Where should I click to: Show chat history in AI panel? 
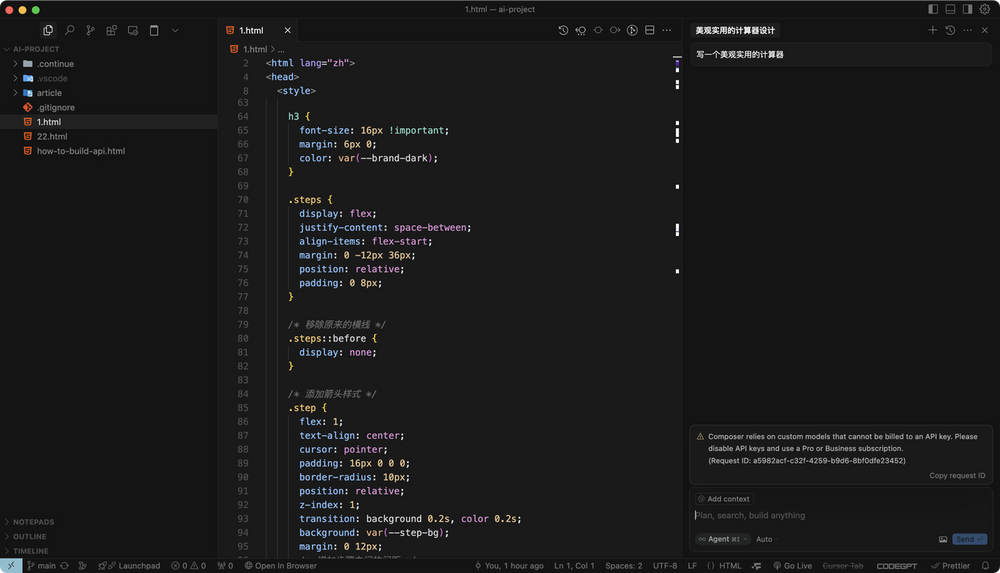(950, 31)
